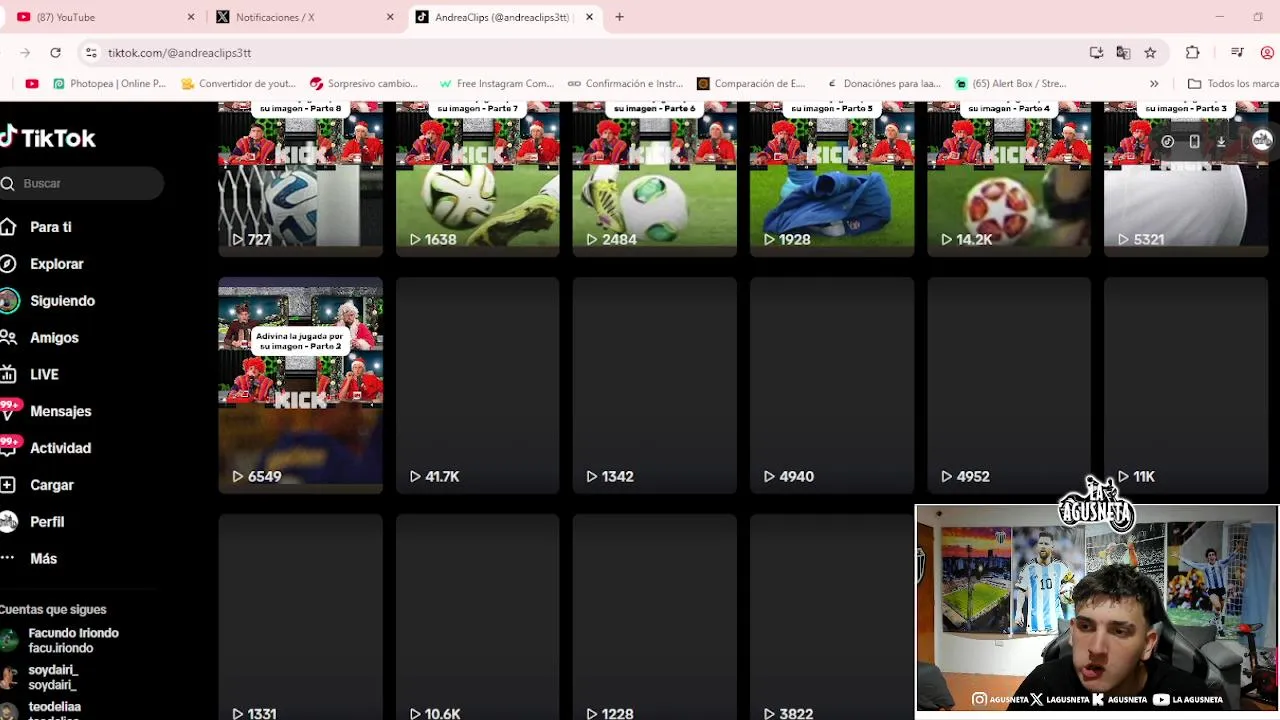Open the Parte 5 video with 1928 views
The image size is (1280, 720).
coord(831,178)
